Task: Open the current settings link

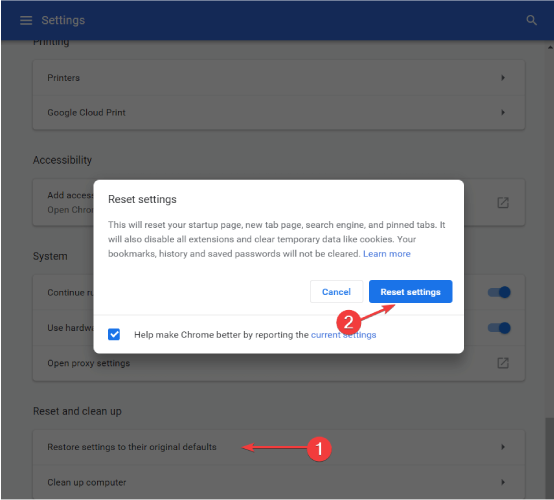Action: click(x=343, y=335)
